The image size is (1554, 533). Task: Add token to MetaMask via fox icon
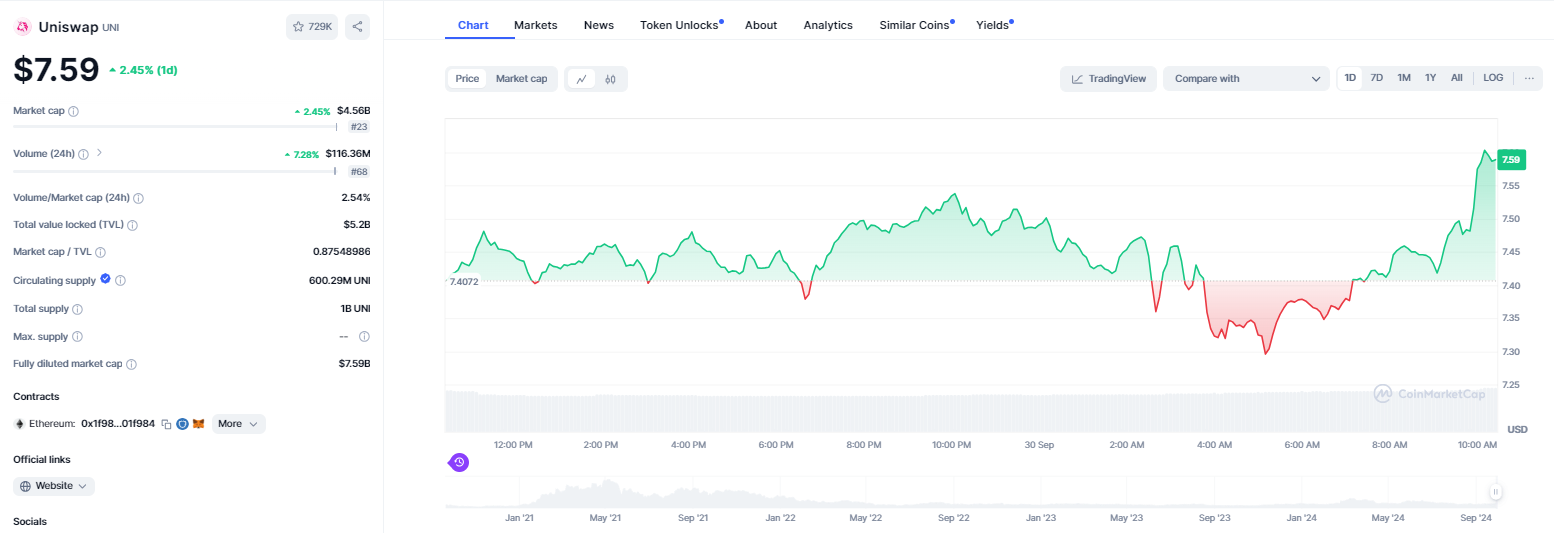point(199,424)
